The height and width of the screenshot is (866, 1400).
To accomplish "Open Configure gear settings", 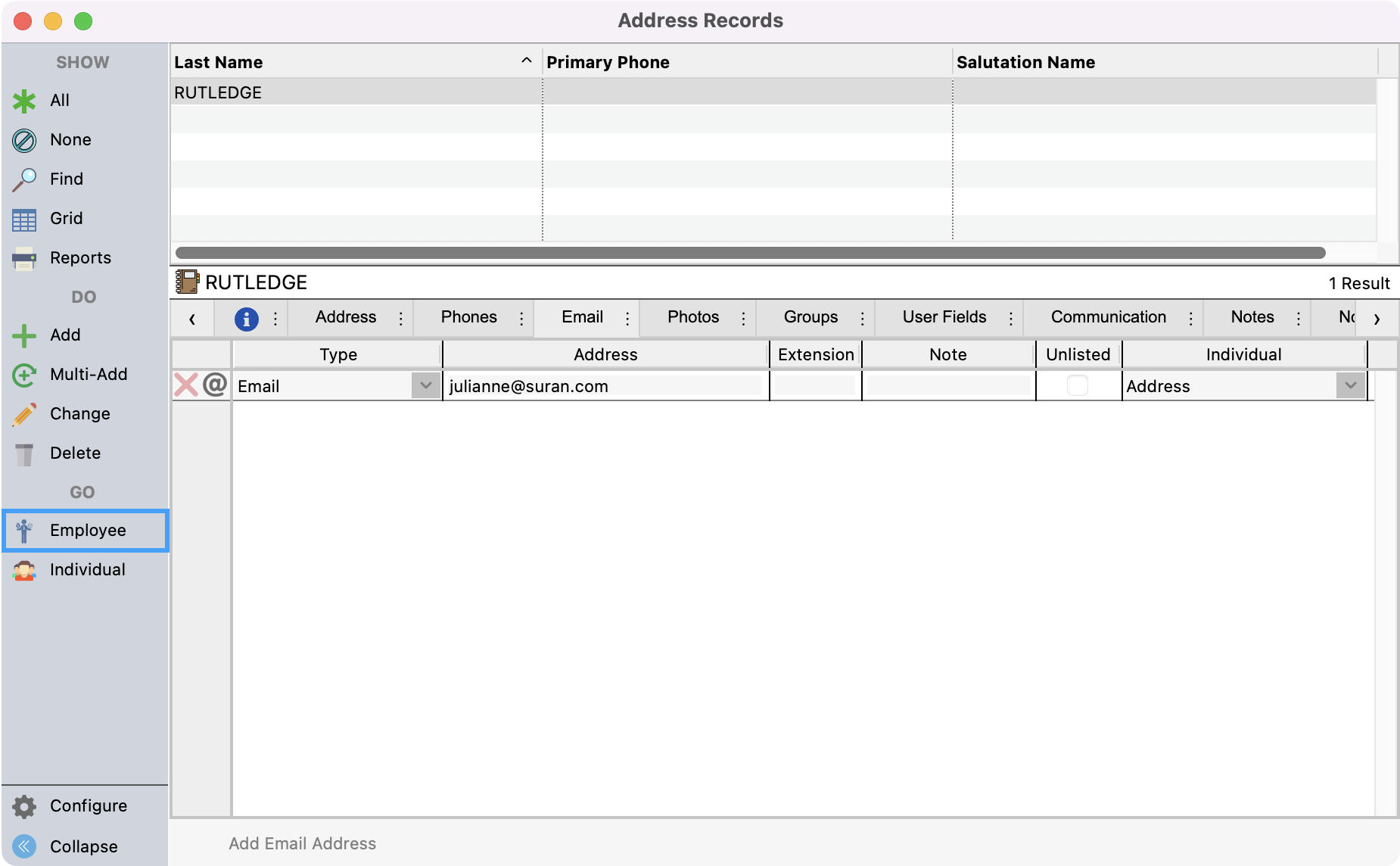I will pyautogui.click(x=24, y=806).
